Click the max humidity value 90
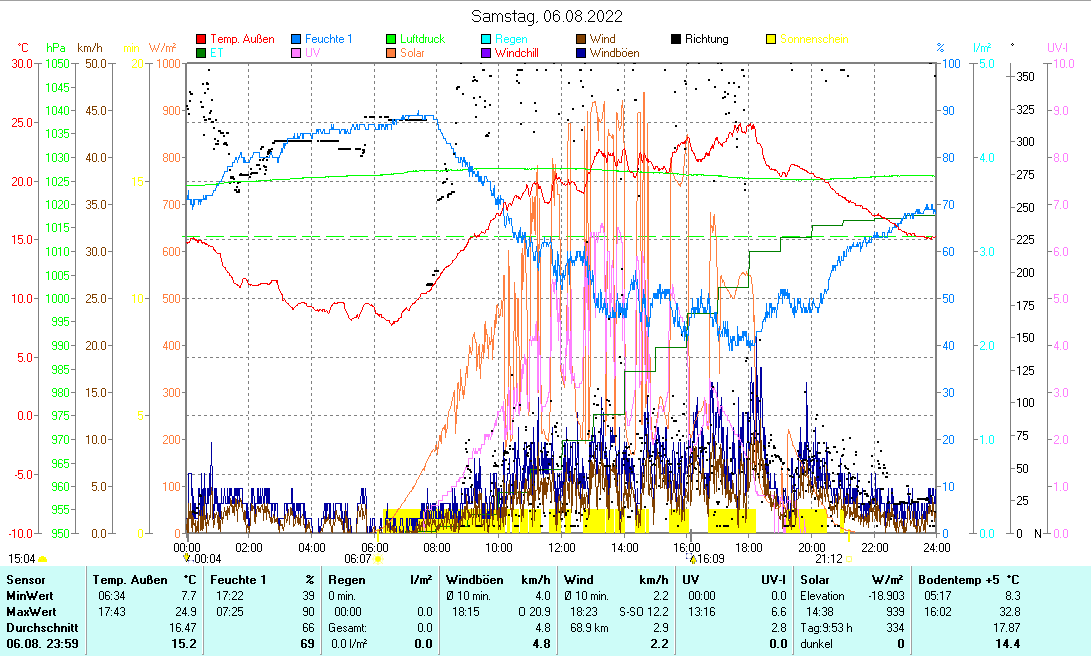 (x=308, y=611)
